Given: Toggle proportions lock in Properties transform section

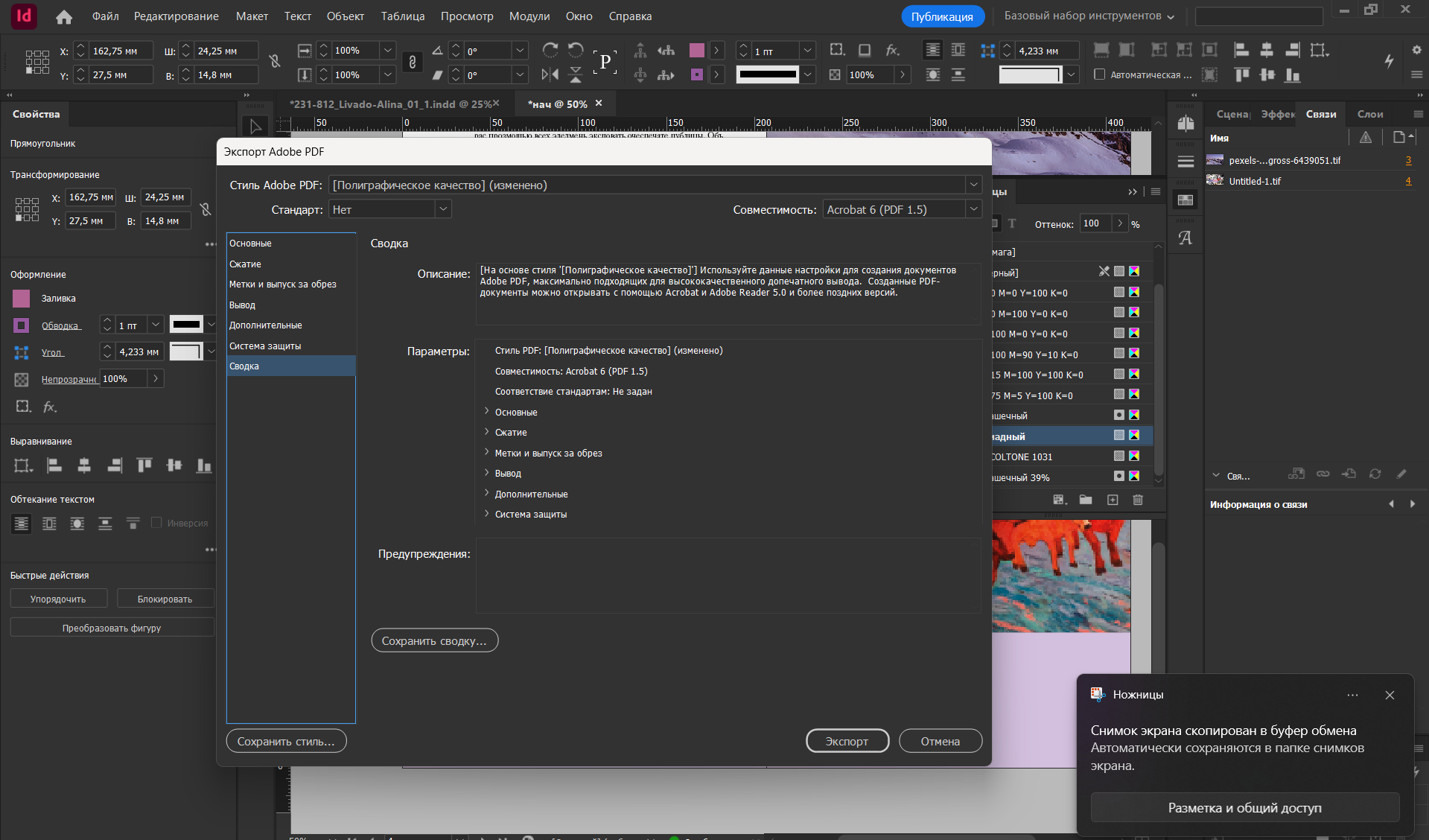Looking at the screenshot, I should pos(206,209).
